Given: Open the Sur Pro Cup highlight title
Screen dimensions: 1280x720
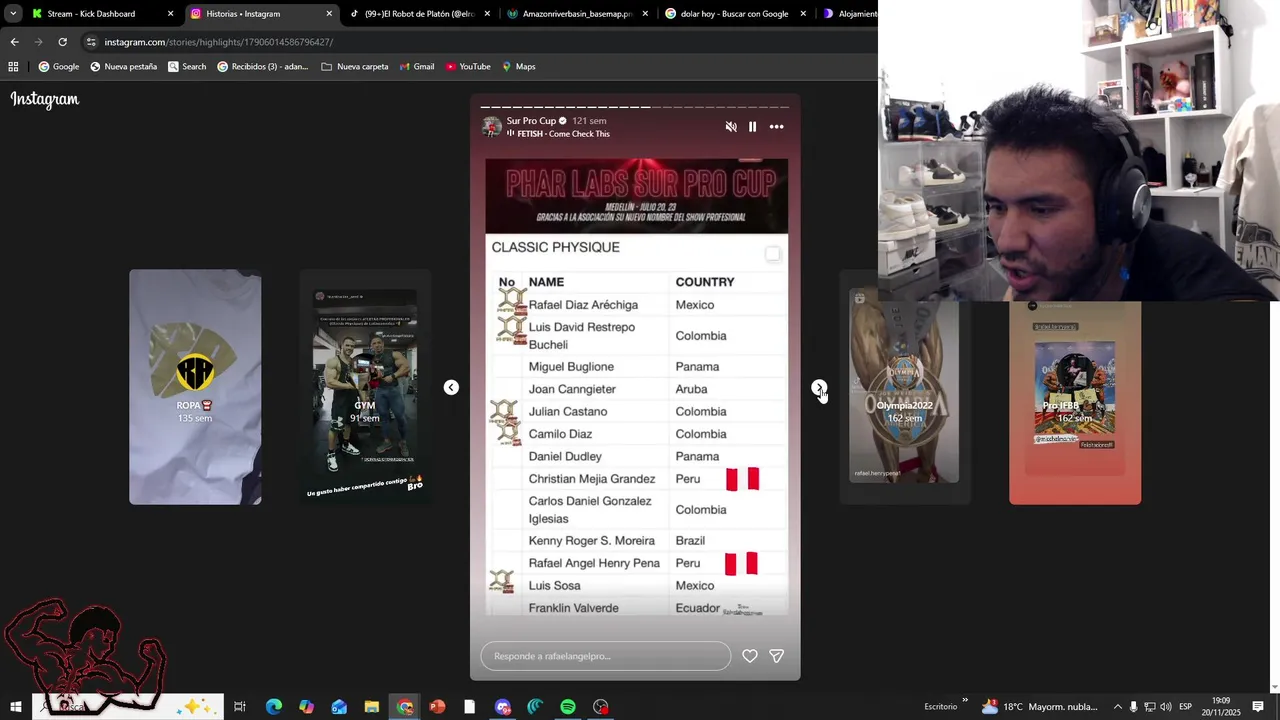Looking at the screenshot, I should pos(531,121).
